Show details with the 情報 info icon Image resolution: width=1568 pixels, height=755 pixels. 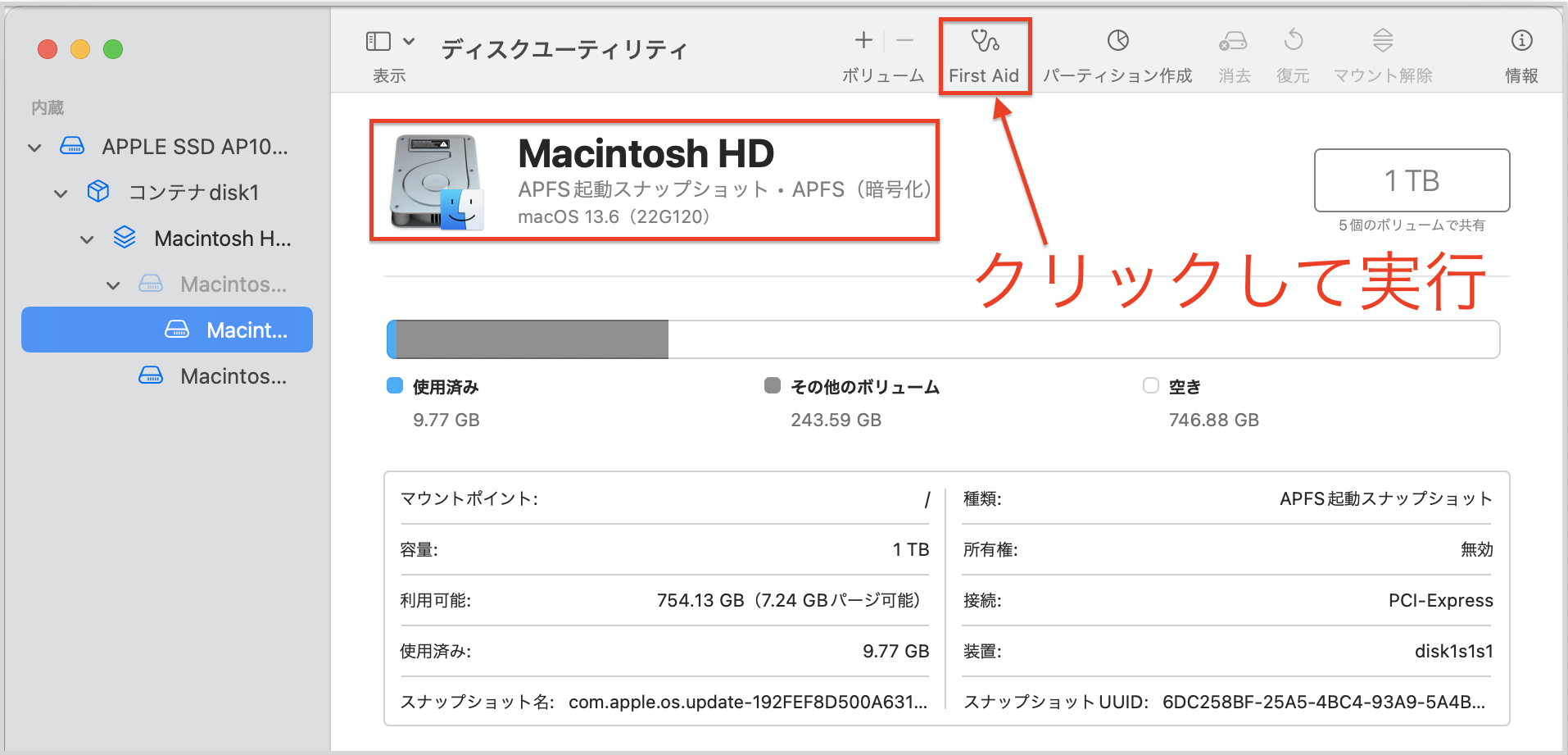pos(1521,40)
